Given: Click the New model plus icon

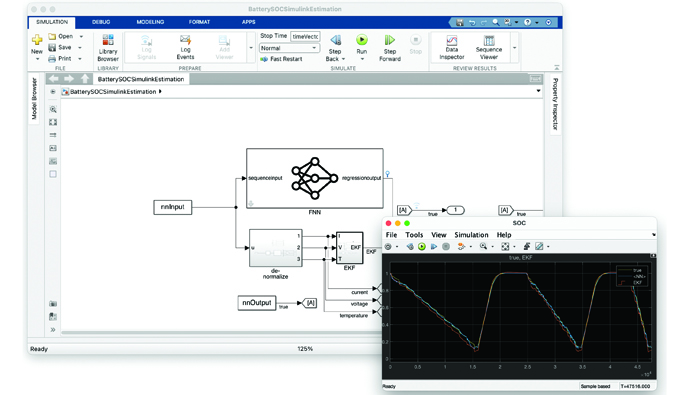Looking at the screenshot, I should [37, 40].
